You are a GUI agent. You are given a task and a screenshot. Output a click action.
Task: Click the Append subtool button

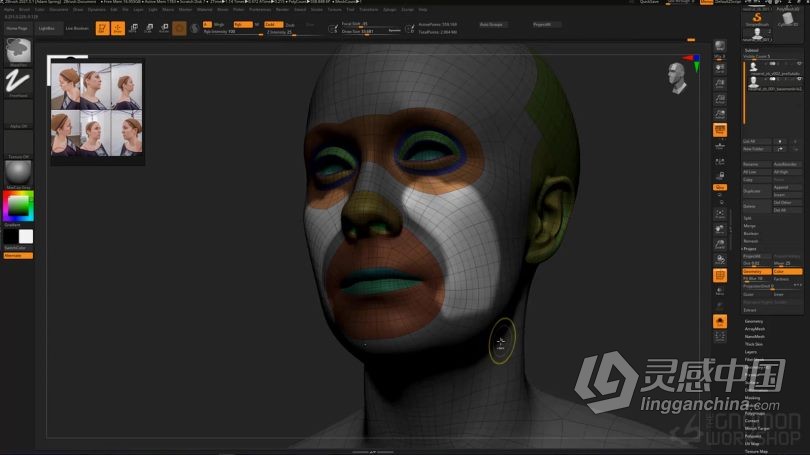tap(787, 187)
